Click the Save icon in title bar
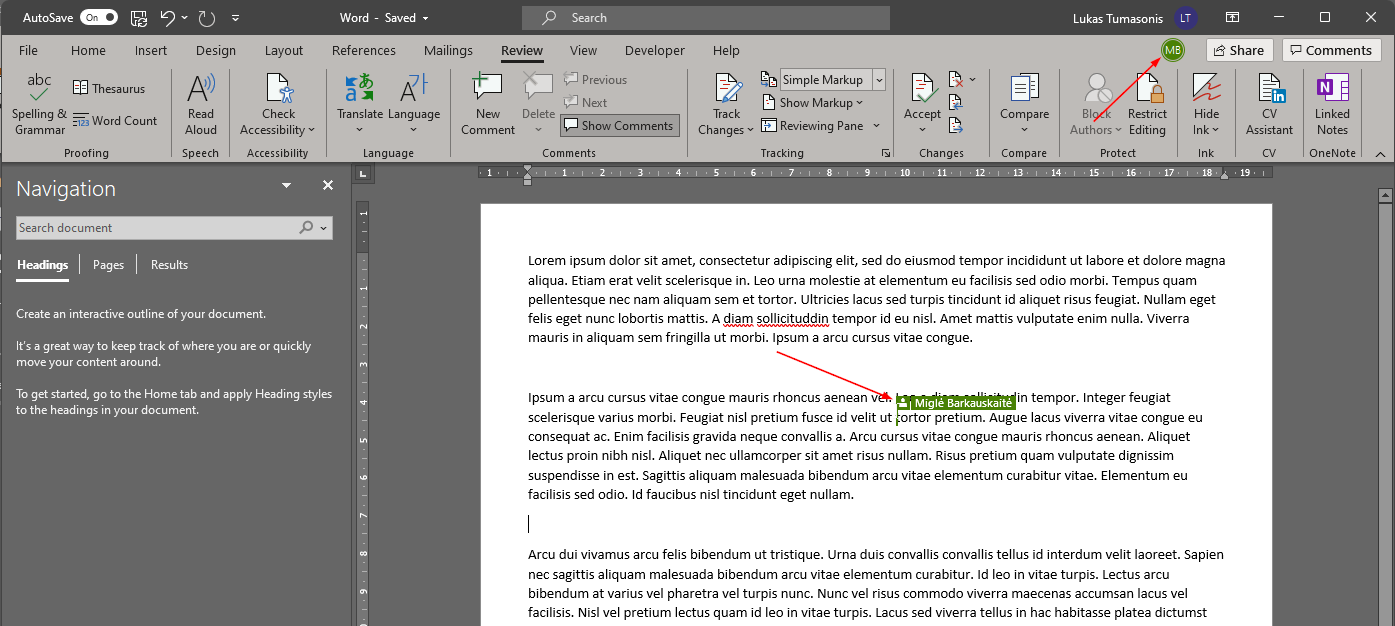1395x626 pixels. [x=139, y=18]
